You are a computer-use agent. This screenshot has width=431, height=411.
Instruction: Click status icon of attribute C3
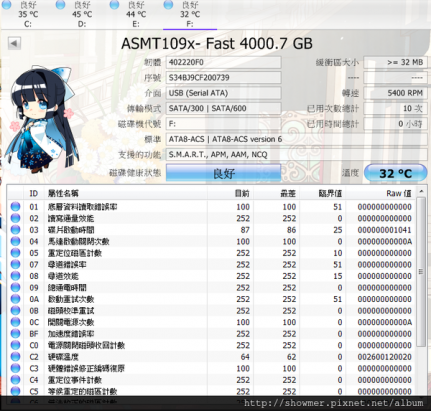tap(15, 368)
